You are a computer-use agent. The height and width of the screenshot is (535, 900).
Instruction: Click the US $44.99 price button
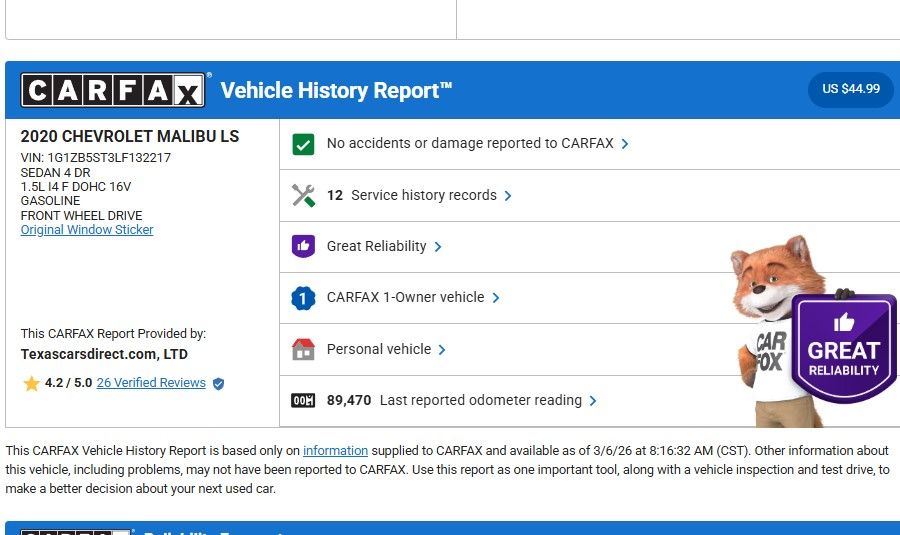(x=850, y=89)
